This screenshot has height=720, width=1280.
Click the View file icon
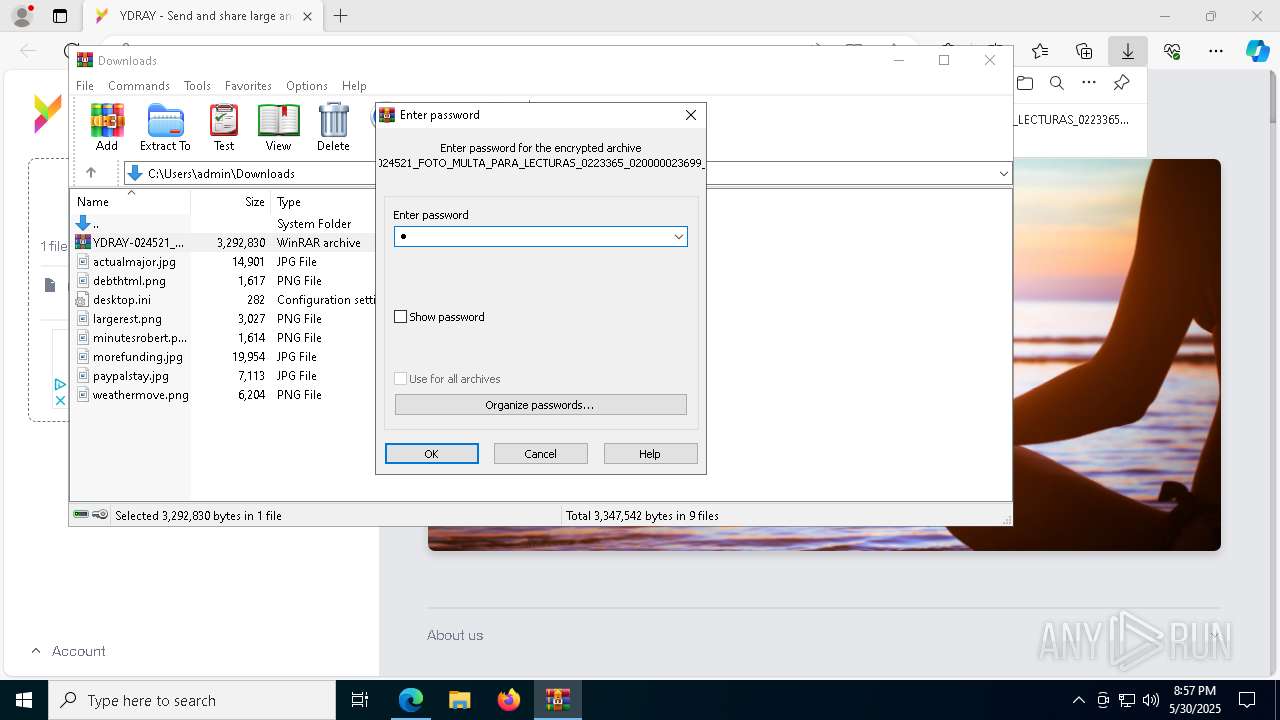click(x=278, y=127)
